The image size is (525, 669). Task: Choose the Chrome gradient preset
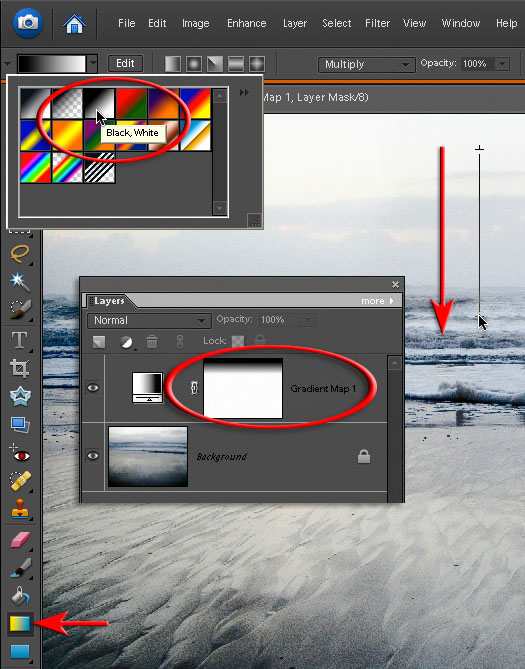195,135
